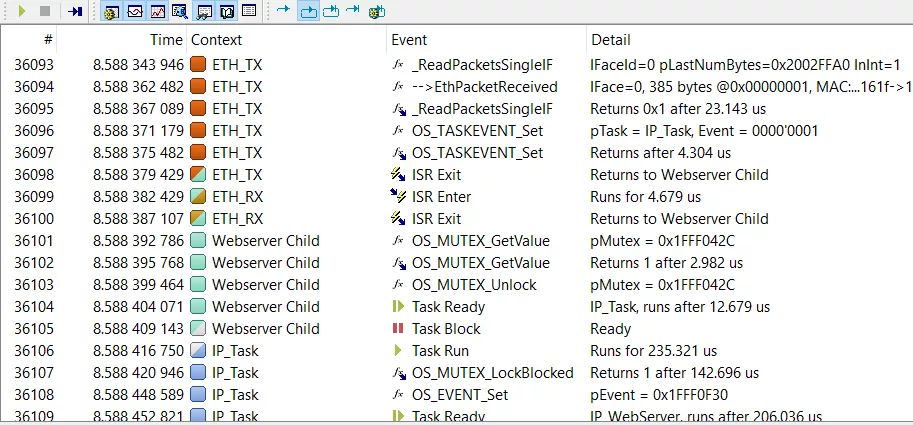Click the ISR Exit icon in row 36098

[x=399, y=175]
